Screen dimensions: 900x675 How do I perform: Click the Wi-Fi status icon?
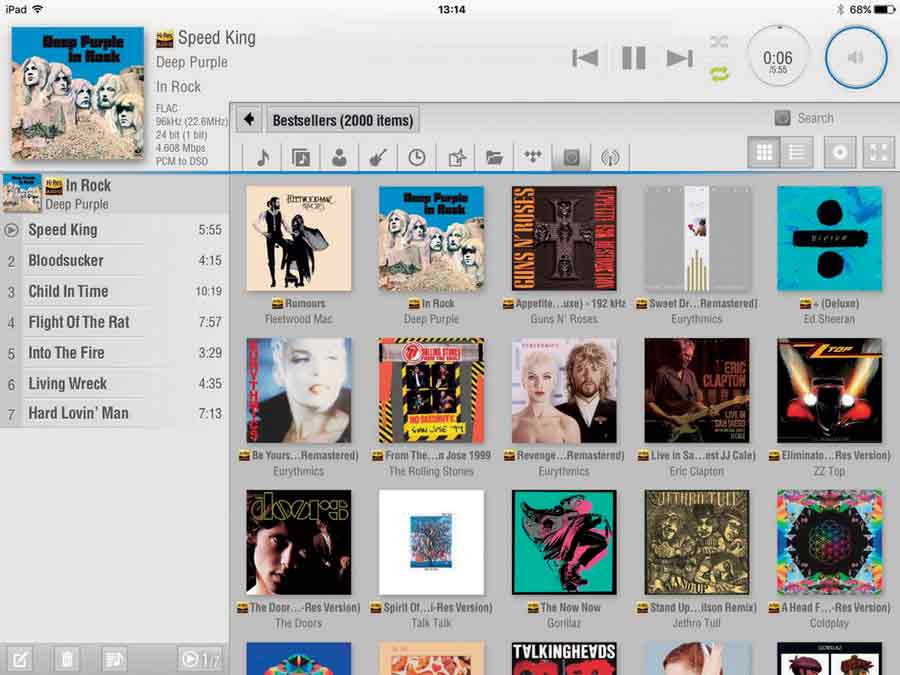[x=38, y=9]
